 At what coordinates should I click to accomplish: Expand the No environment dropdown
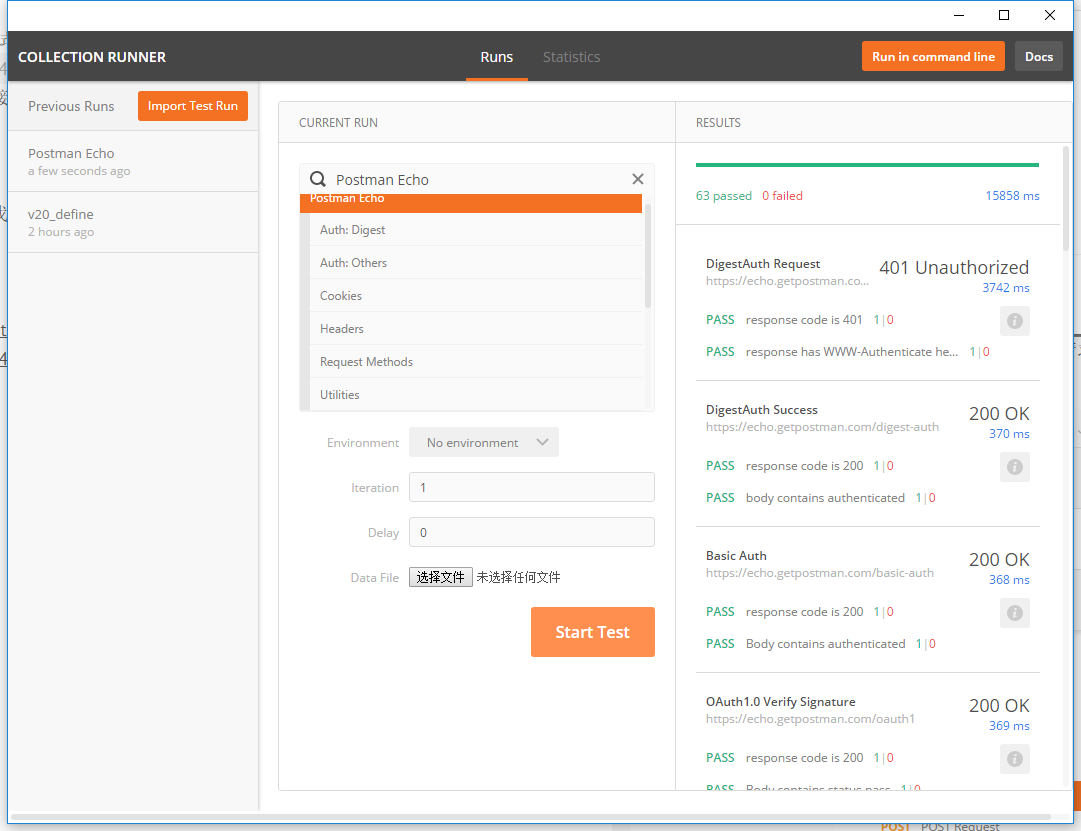tap(484, 442)
